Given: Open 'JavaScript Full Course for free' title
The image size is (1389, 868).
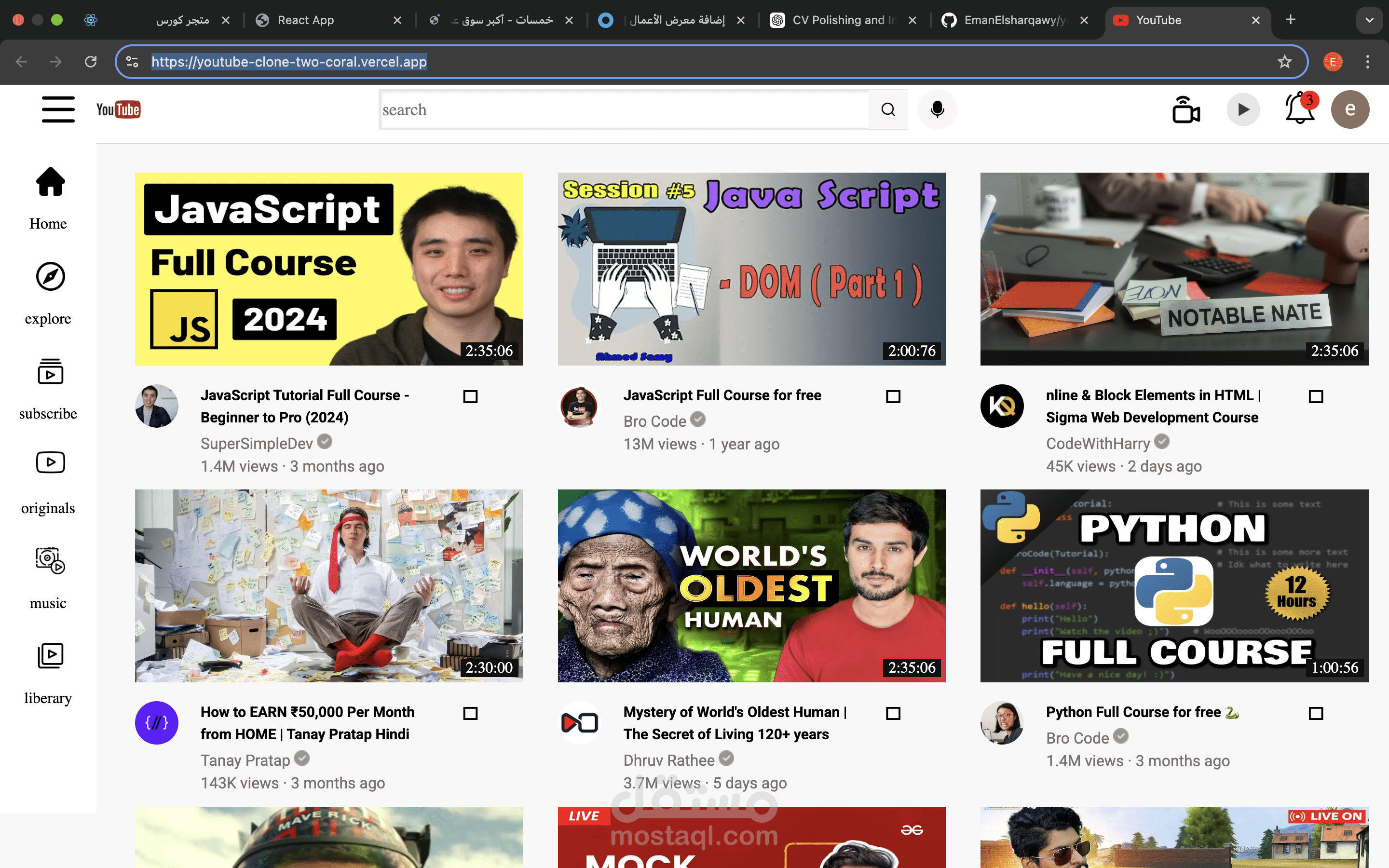Looking at the screenshot, I should 722,395.
